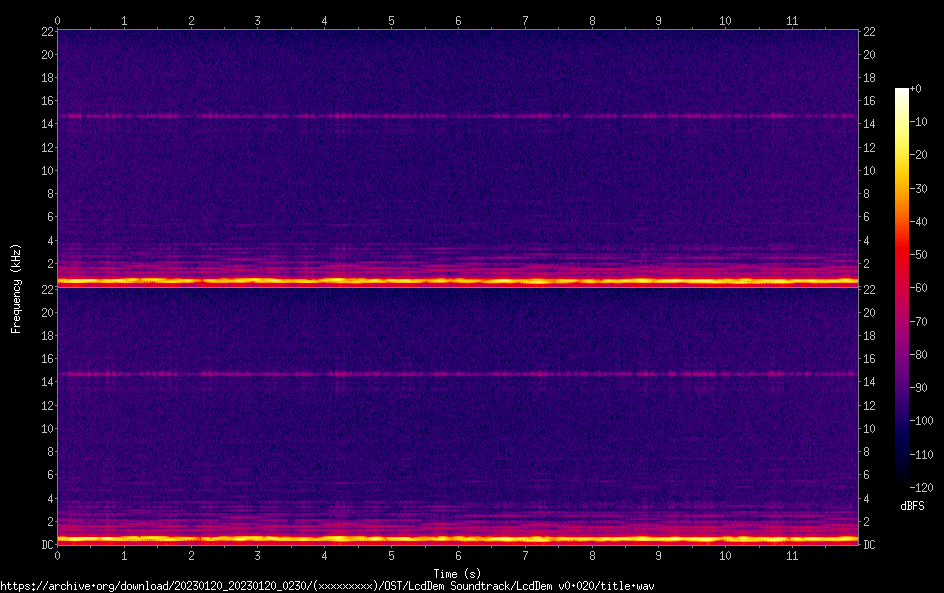Click the bright low-frequency band in lower channel

(457, 539)
